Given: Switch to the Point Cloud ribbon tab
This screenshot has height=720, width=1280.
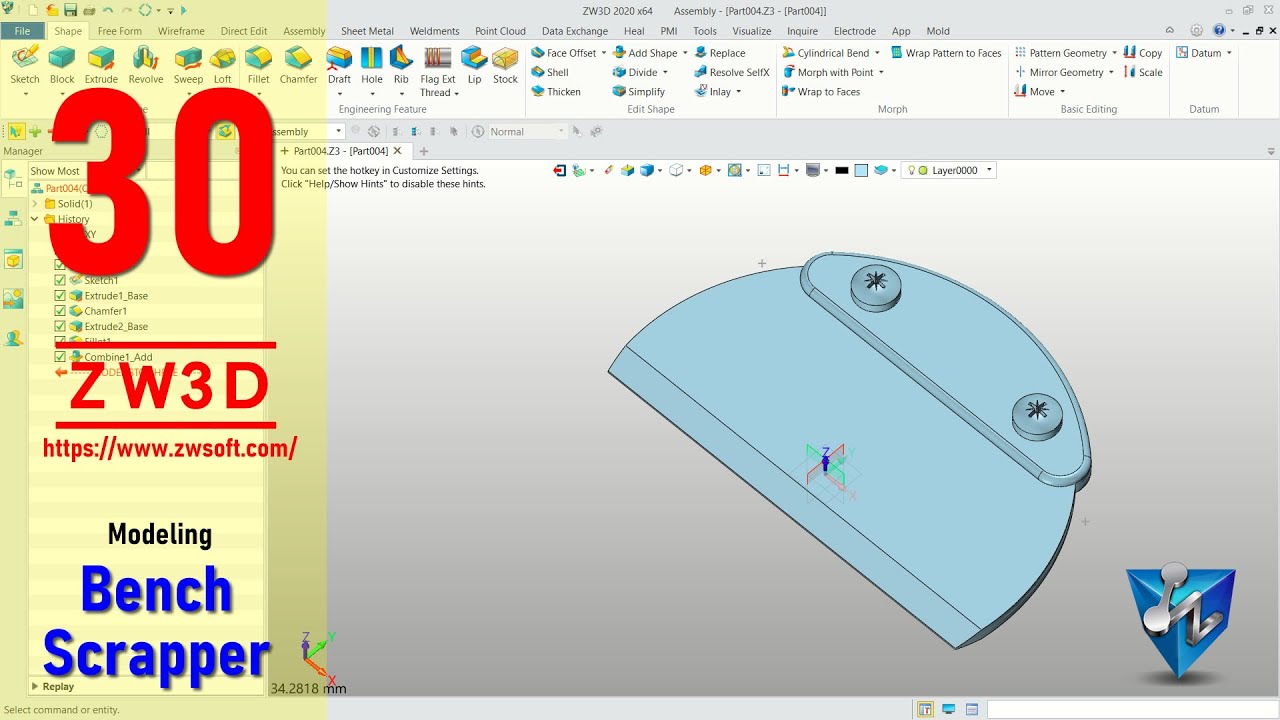Looking at the screenshot, I should pos(500,31).
